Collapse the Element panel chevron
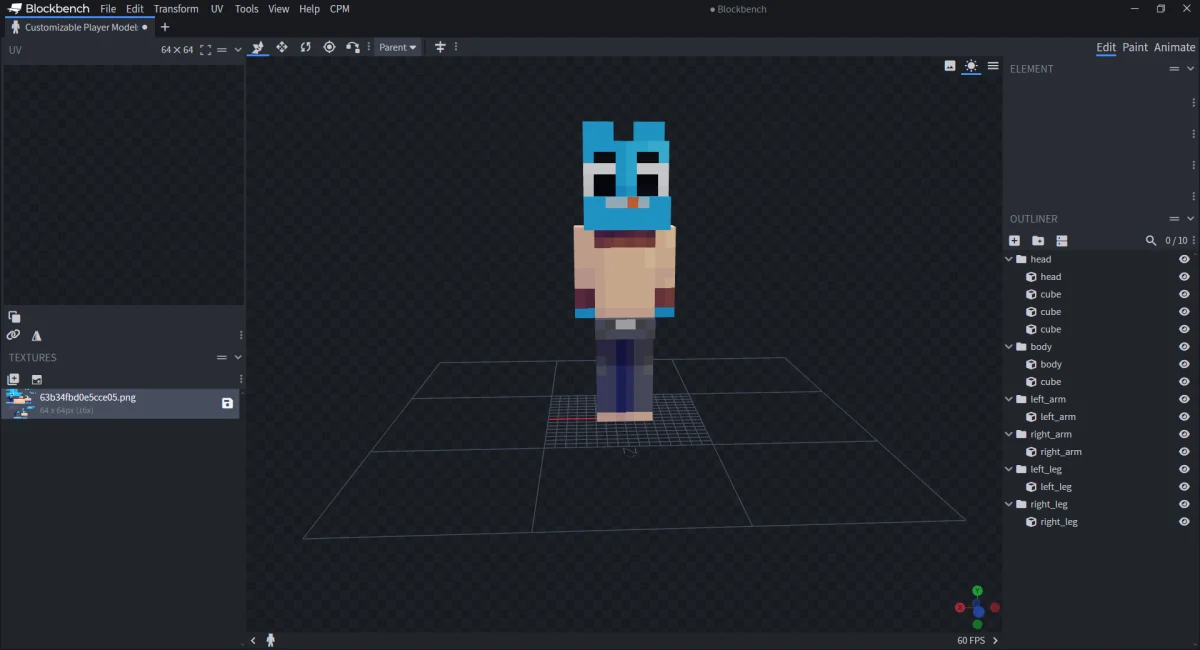This screenshot has width=1200, height=650. [1190, 69]
